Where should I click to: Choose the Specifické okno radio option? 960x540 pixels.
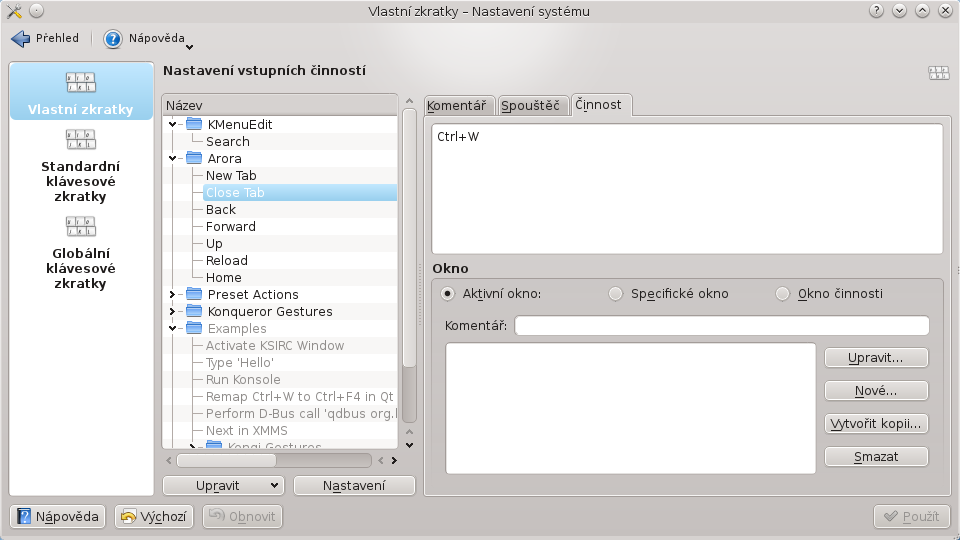point(615,294)
